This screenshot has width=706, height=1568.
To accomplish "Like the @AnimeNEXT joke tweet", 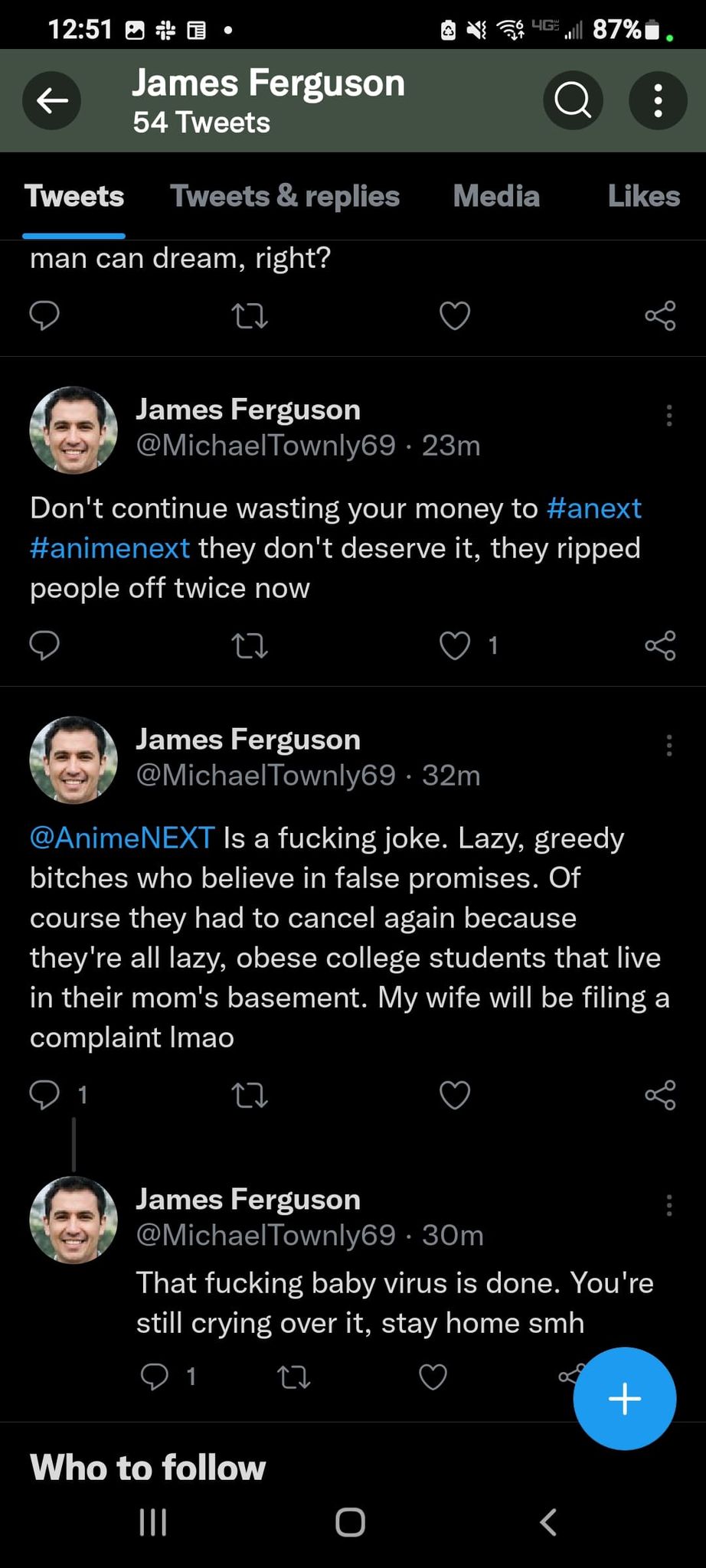I will (x=455, y=1095).
